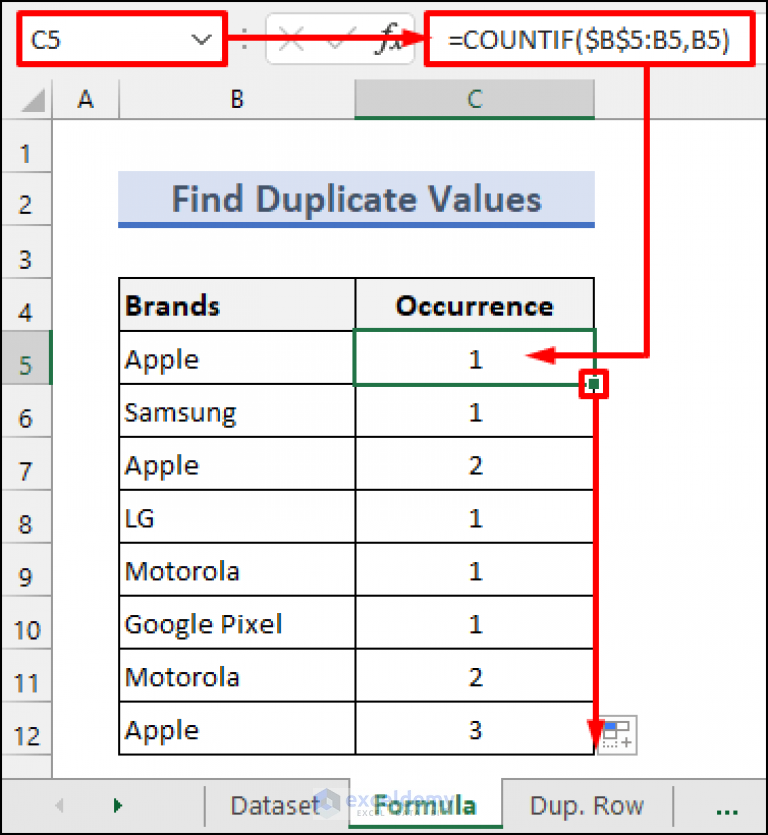Select row 10 header
This screenshot has height=835, width=768.
click(26, 623)
